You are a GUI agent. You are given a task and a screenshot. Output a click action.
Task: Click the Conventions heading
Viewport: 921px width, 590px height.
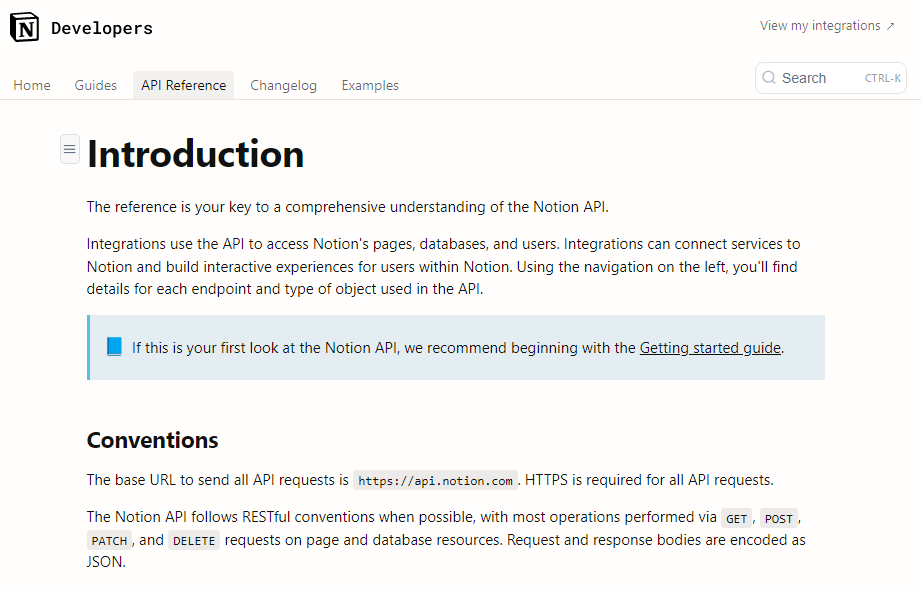153,440
